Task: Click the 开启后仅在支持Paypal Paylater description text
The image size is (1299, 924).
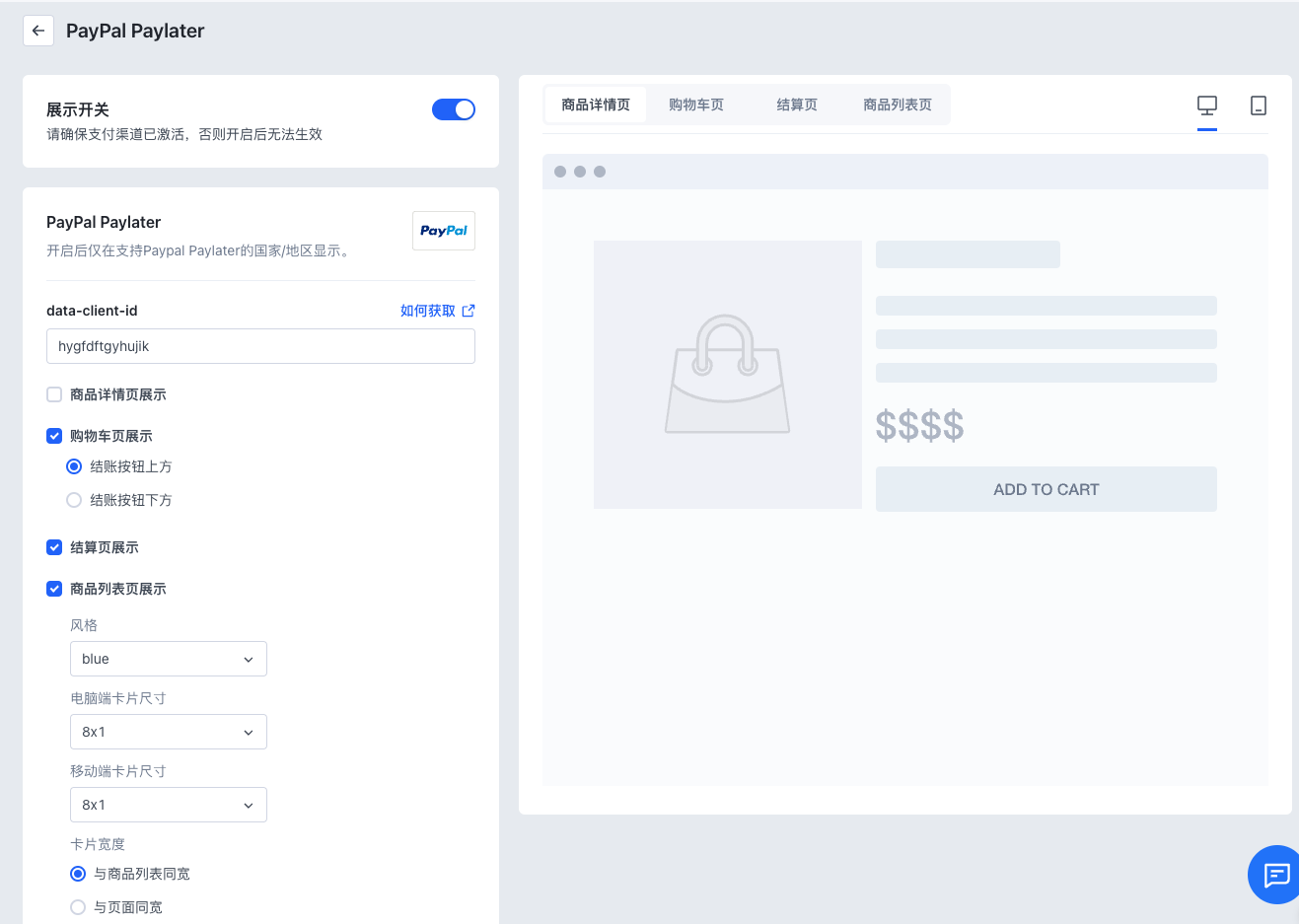Action: [198, 250]
